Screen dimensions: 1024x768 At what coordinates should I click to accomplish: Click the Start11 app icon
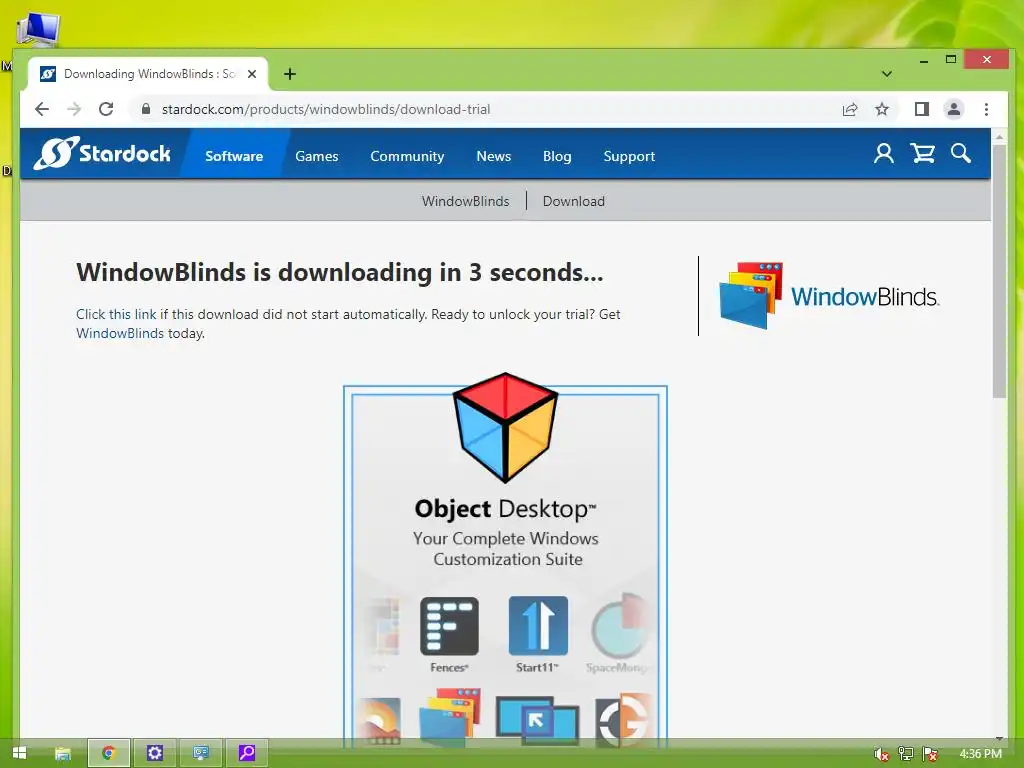pos(538,625)
